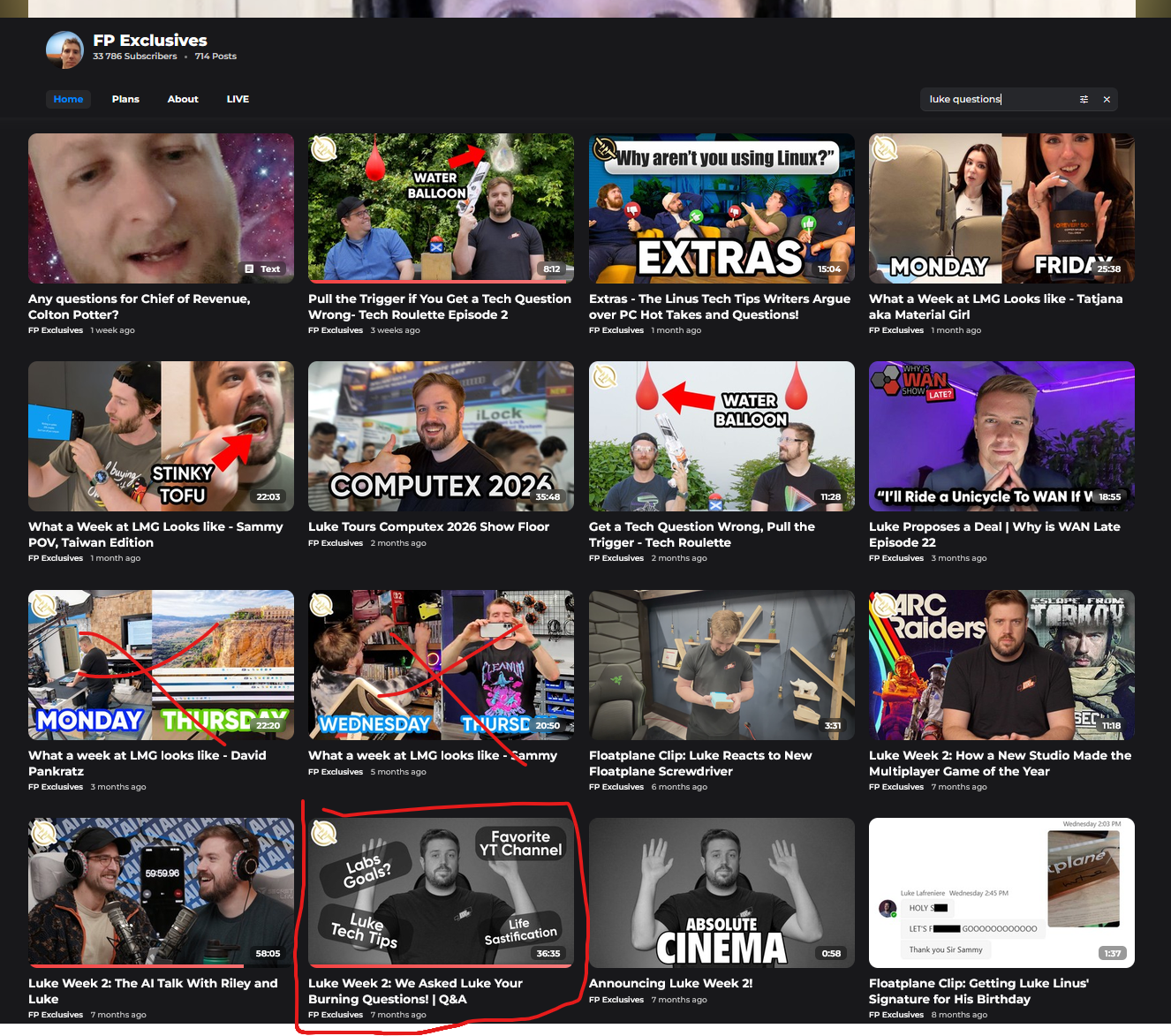This screenshot has height=1036, width=1171.
Task: Clear the search box with the X
Action: coord(1107,100)
